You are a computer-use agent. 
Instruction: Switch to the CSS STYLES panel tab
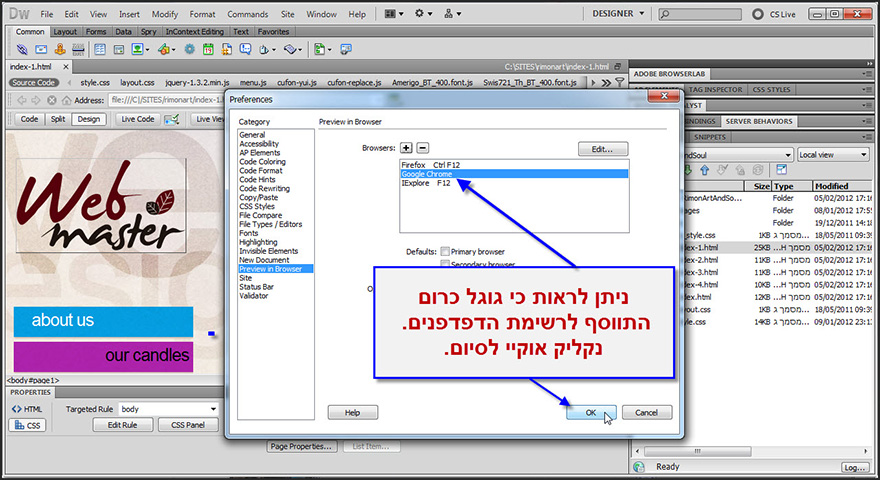(x=771, y=90)
